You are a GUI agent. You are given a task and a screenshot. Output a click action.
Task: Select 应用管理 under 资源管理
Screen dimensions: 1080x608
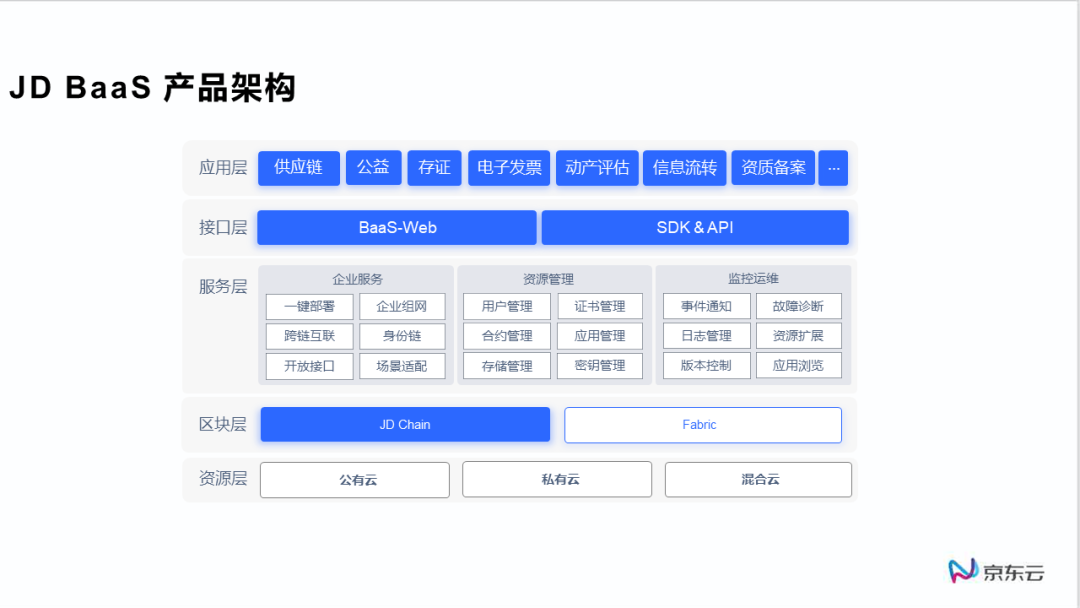pos(600,336)
